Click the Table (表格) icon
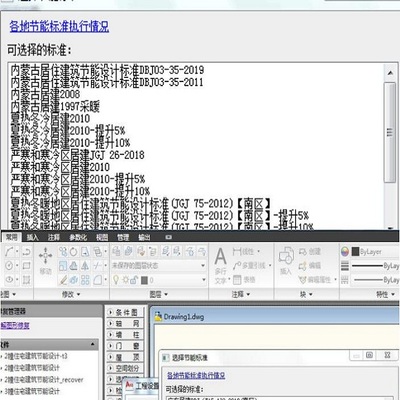Screen dimensions: 400x400 click(237, 280)
